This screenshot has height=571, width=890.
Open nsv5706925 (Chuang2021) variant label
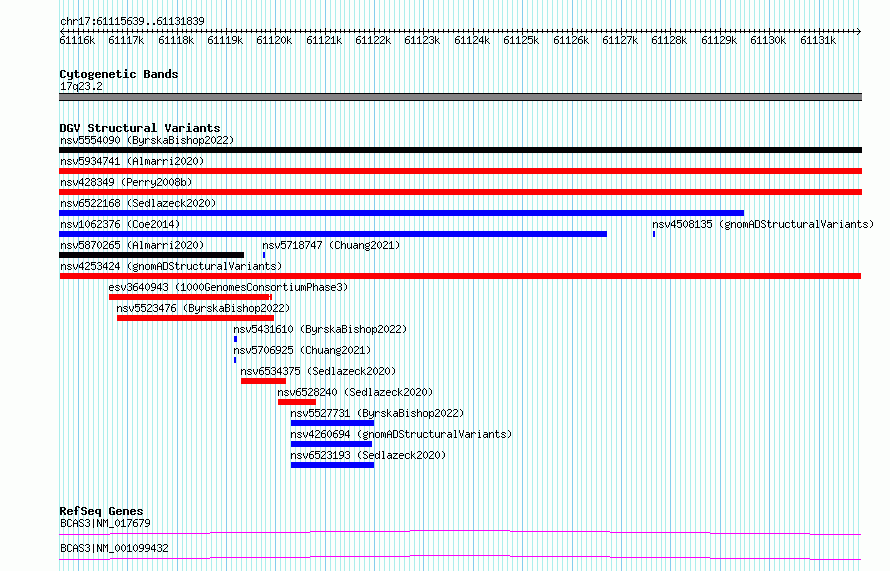click(302, 350)
